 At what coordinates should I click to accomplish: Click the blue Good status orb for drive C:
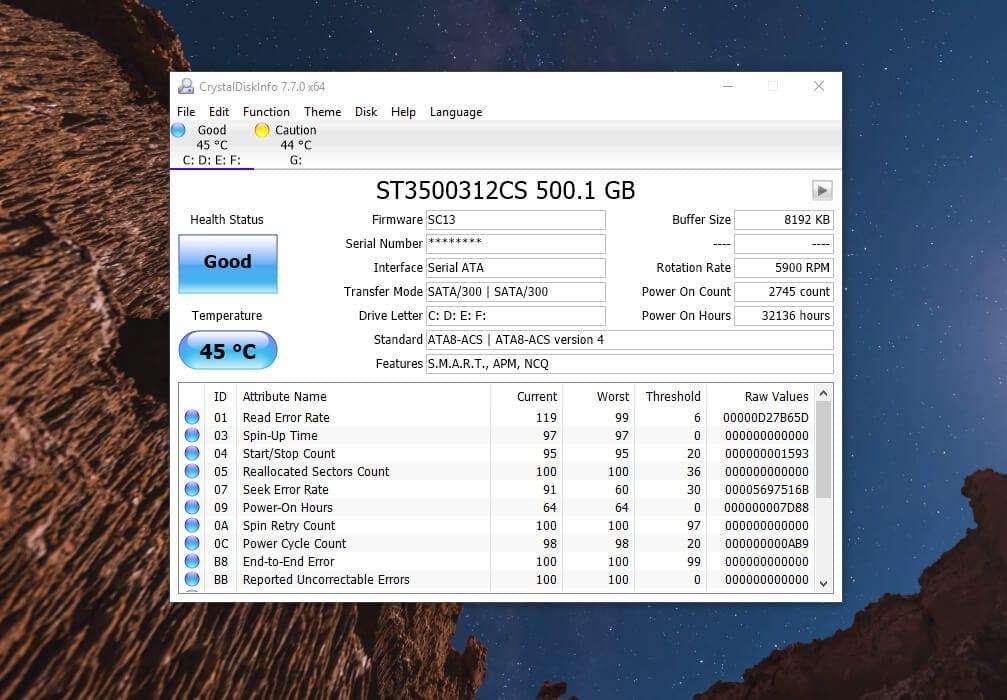(179, 130)
